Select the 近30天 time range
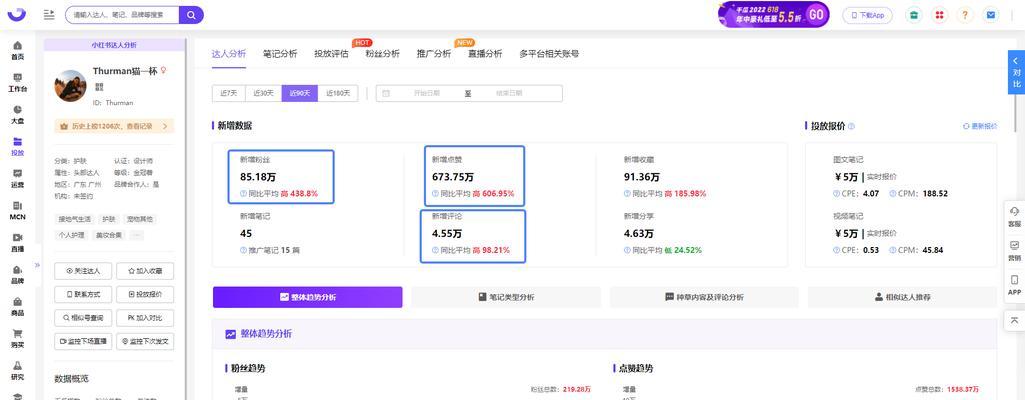 coord(263,93)
